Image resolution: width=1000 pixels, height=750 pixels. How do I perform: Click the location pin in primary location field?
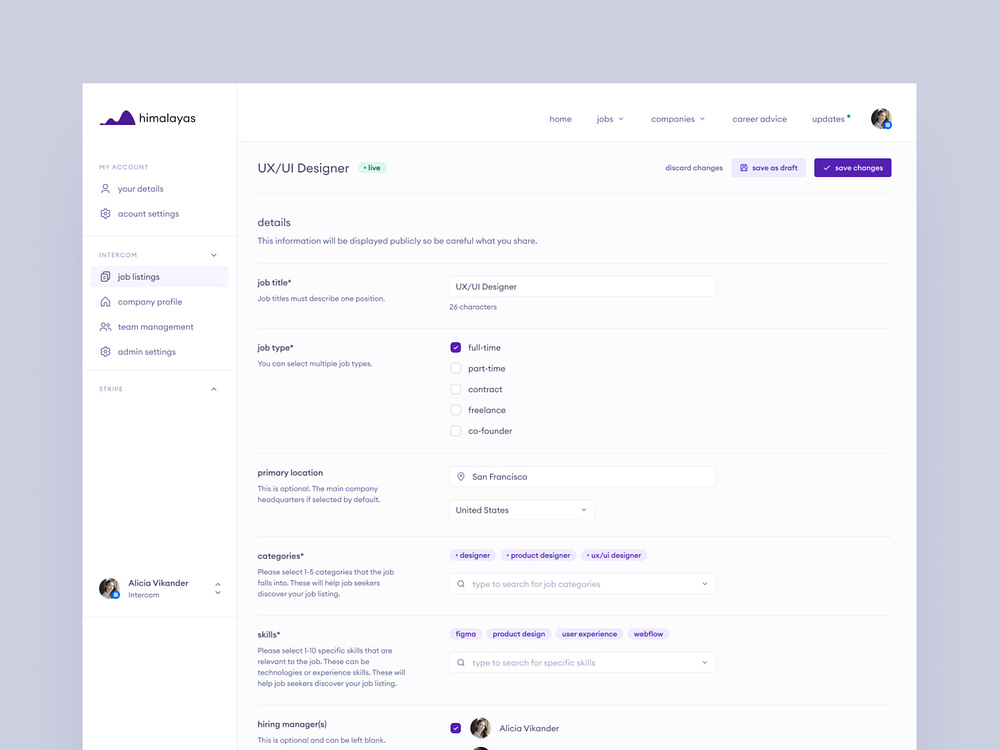coord(461,476)
